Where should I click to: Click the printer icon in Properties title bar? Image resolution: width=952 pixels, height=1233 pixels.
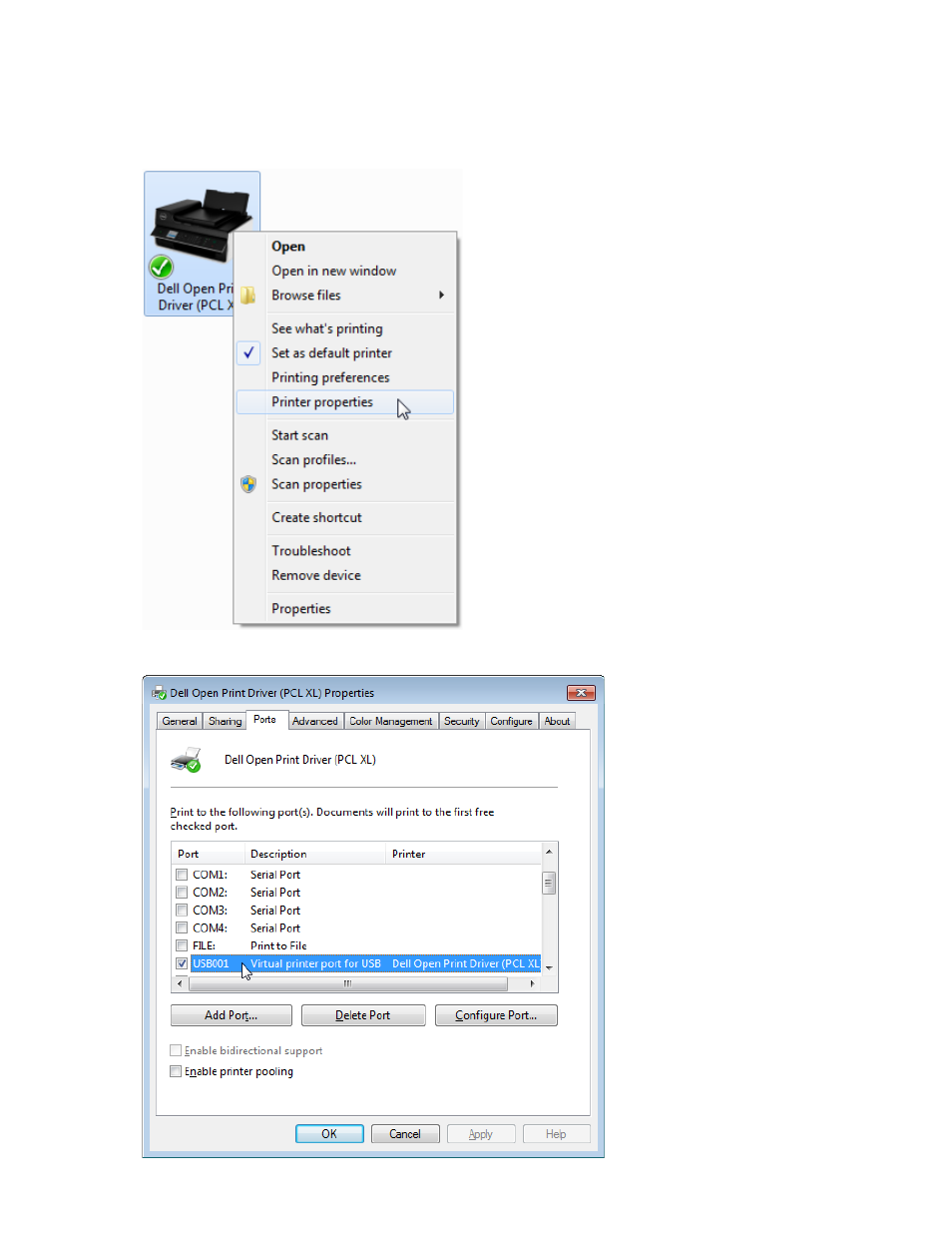coord(159,693)
